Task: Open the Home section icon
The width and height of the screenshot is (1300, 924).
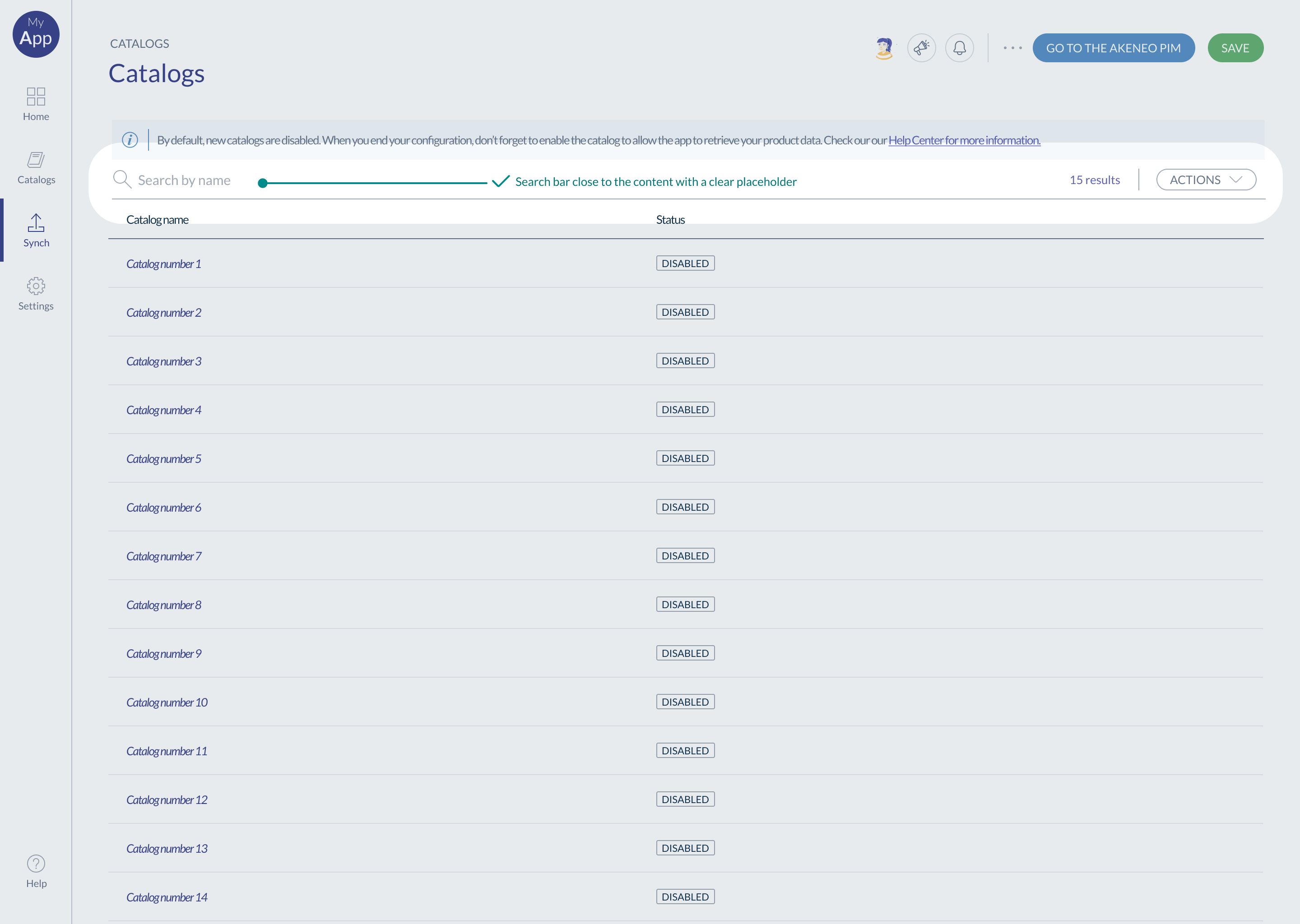Action: click(36, 96)
